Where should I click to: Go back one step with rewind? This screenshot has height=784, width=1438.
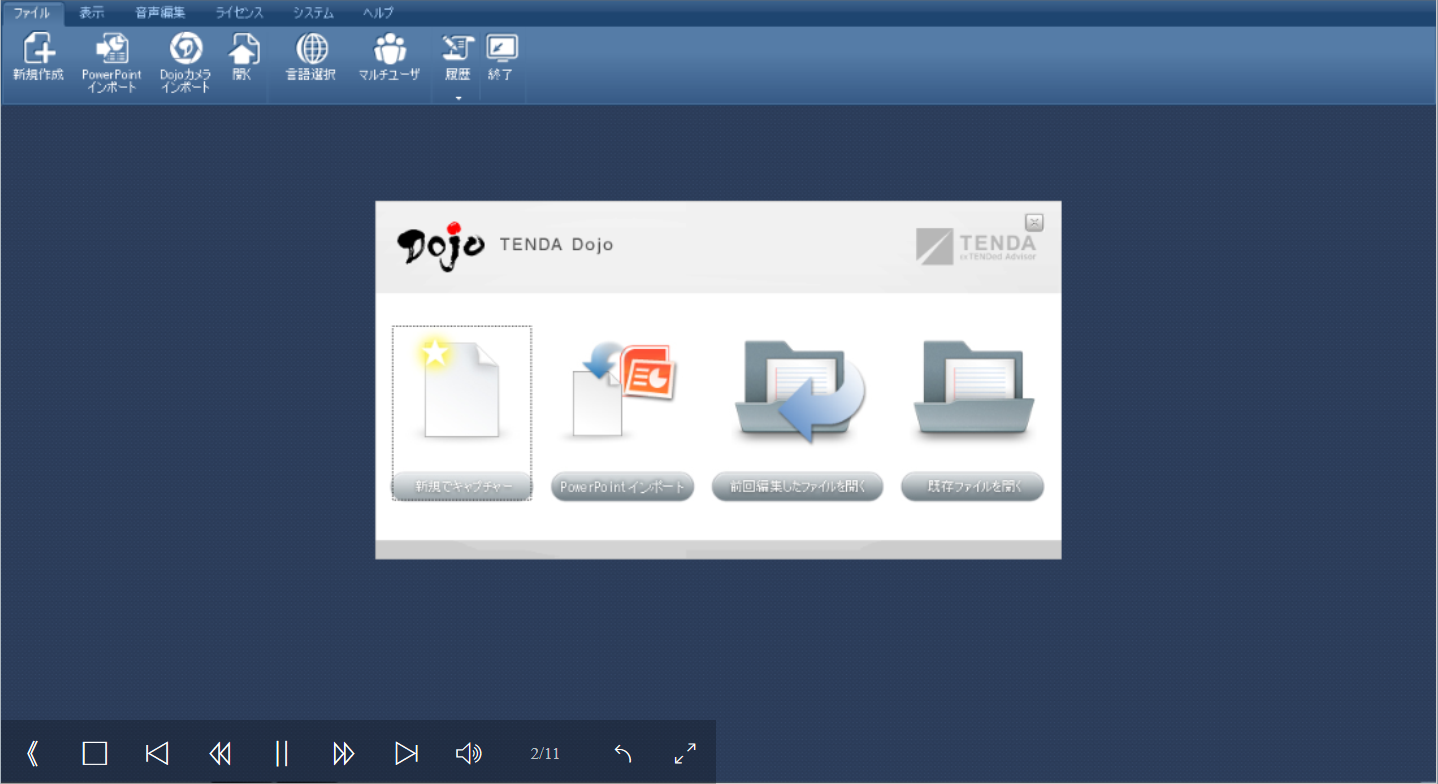click(220, 753)
